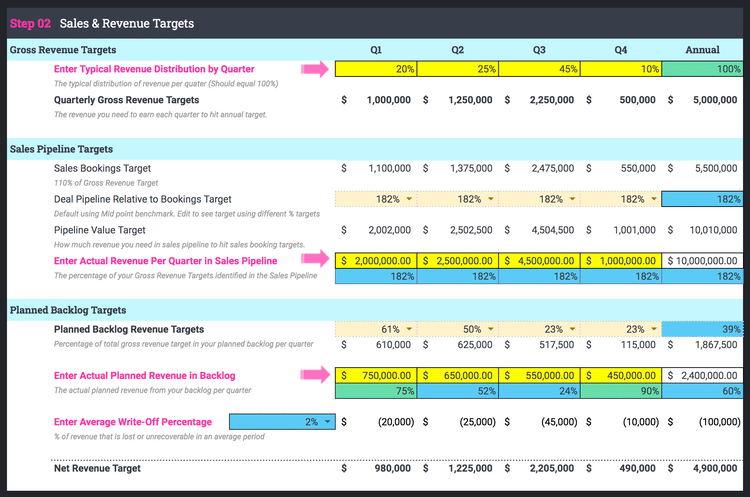Viewport: 750px width, 497px height.
Task: Click the green Annual 100% distribution cell
Action: pos(703,69)
